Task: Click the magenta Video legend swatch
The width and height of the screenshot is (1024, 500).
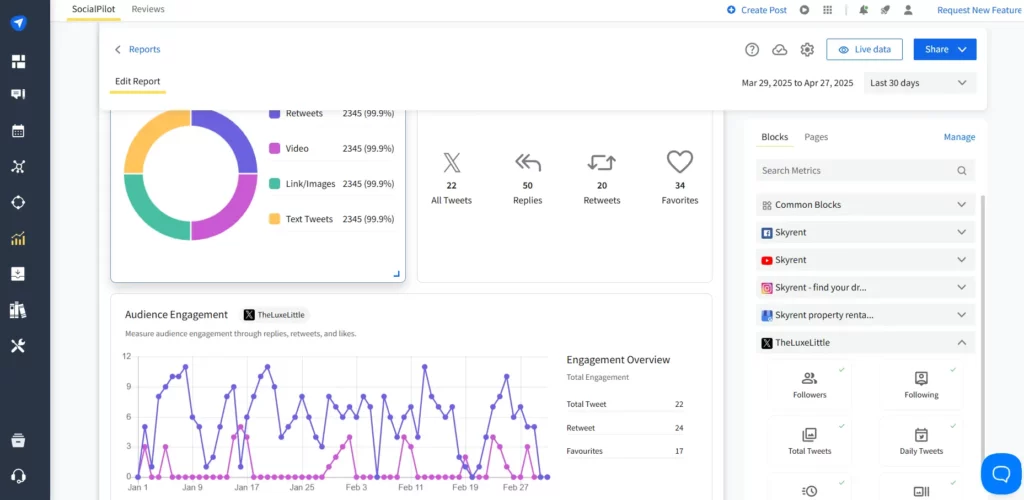Action: pos(275,149)
